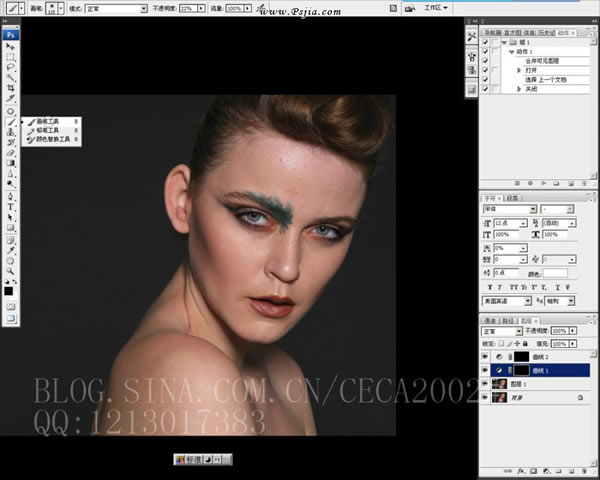Image resolution: width=600 pixels, height=480 pixels.
Task: Select the Shape tool
Action: point(10,228)
